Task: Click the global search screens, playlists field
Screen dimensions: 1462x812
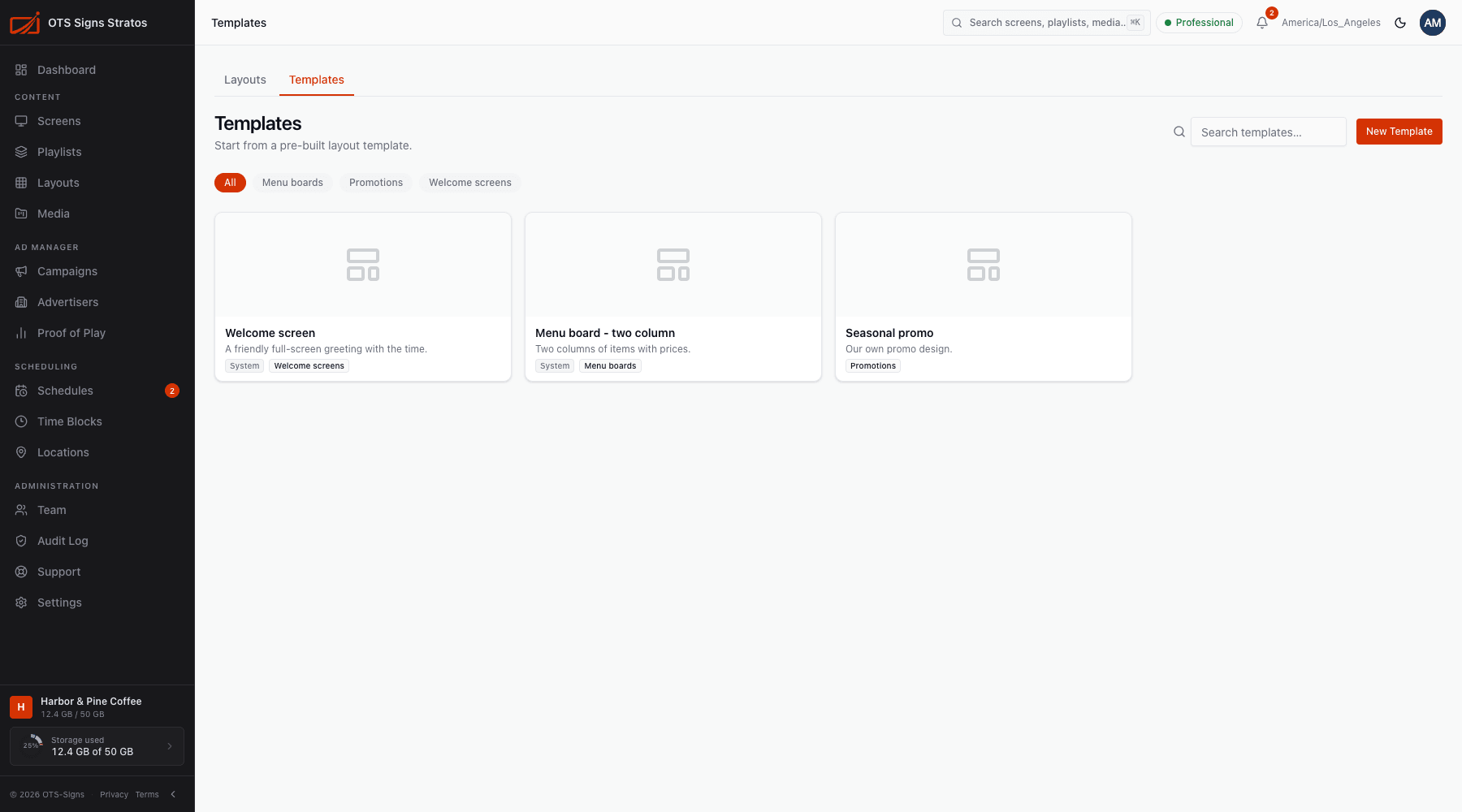Action: tap(1046, 23)
